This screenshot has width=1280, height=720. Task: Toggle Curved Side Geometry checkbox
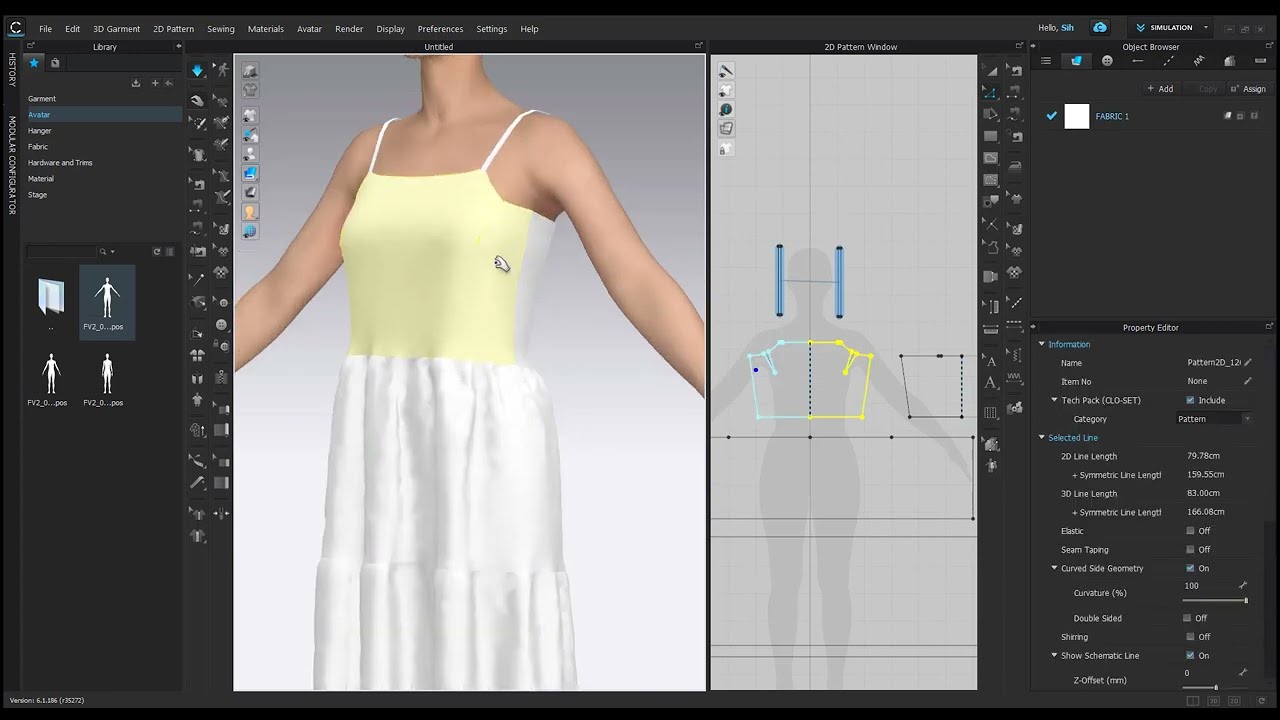coord(1190,568)
